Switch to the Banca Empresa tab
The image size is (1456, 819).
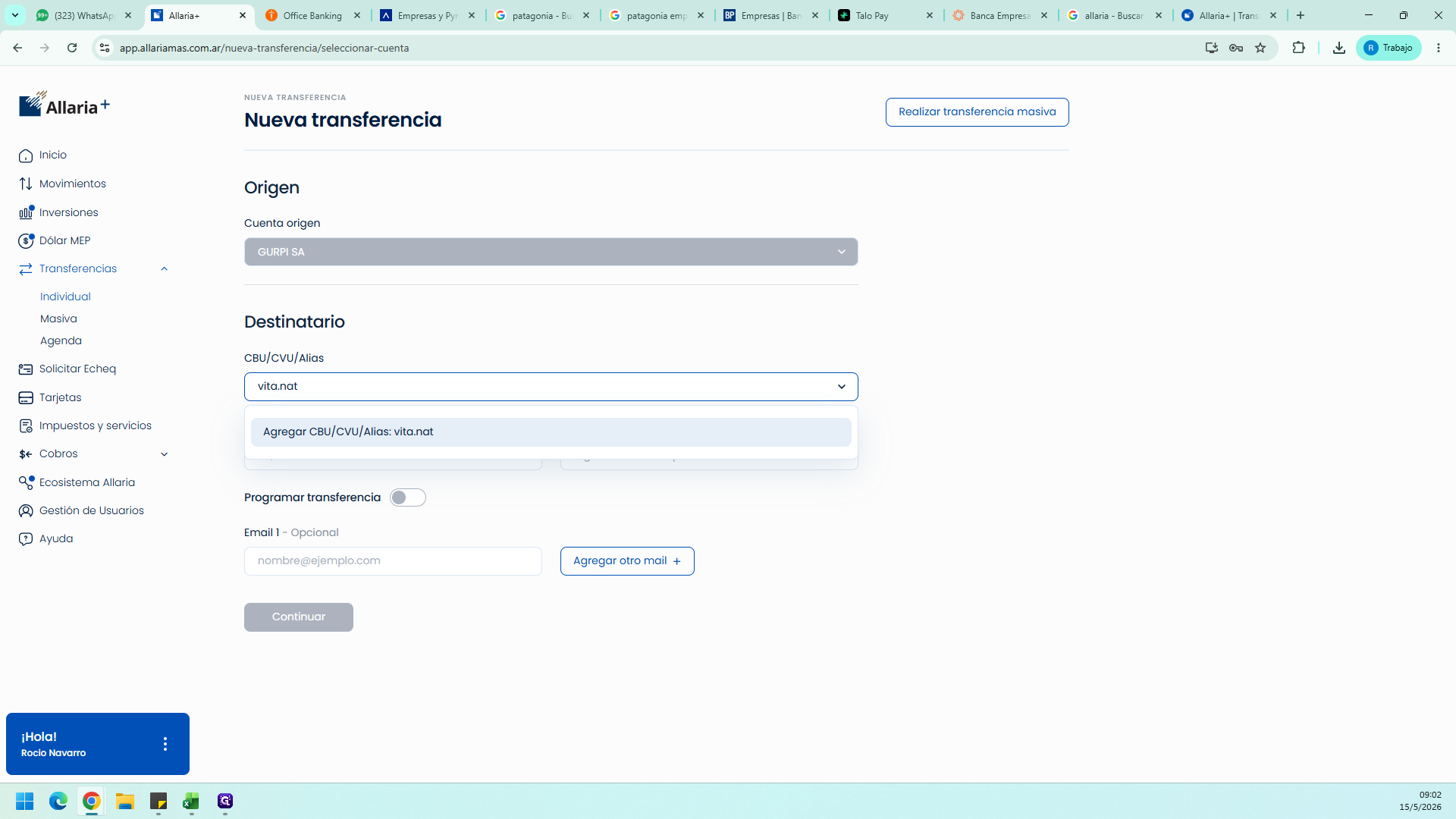click(999, 15)
